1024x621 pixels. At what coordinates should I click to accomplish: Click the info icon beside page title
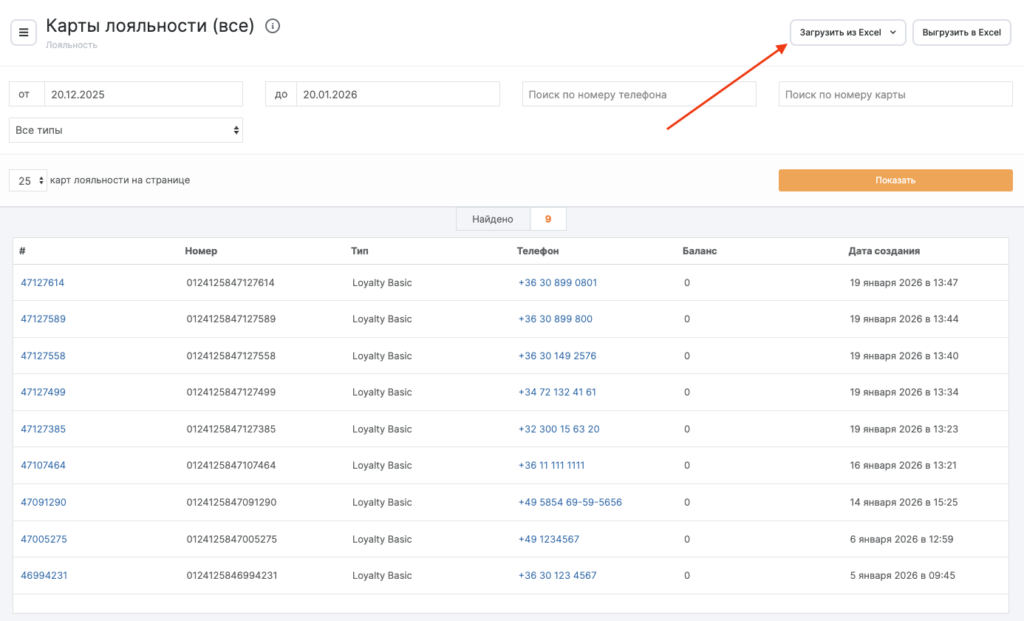[272, 26]
